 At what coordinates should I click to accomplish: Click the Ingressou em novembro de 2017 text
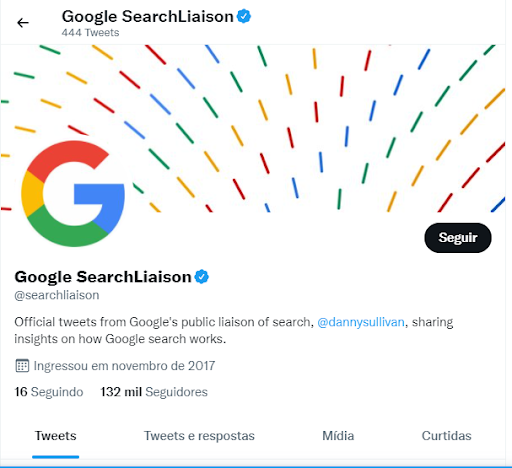124,366
